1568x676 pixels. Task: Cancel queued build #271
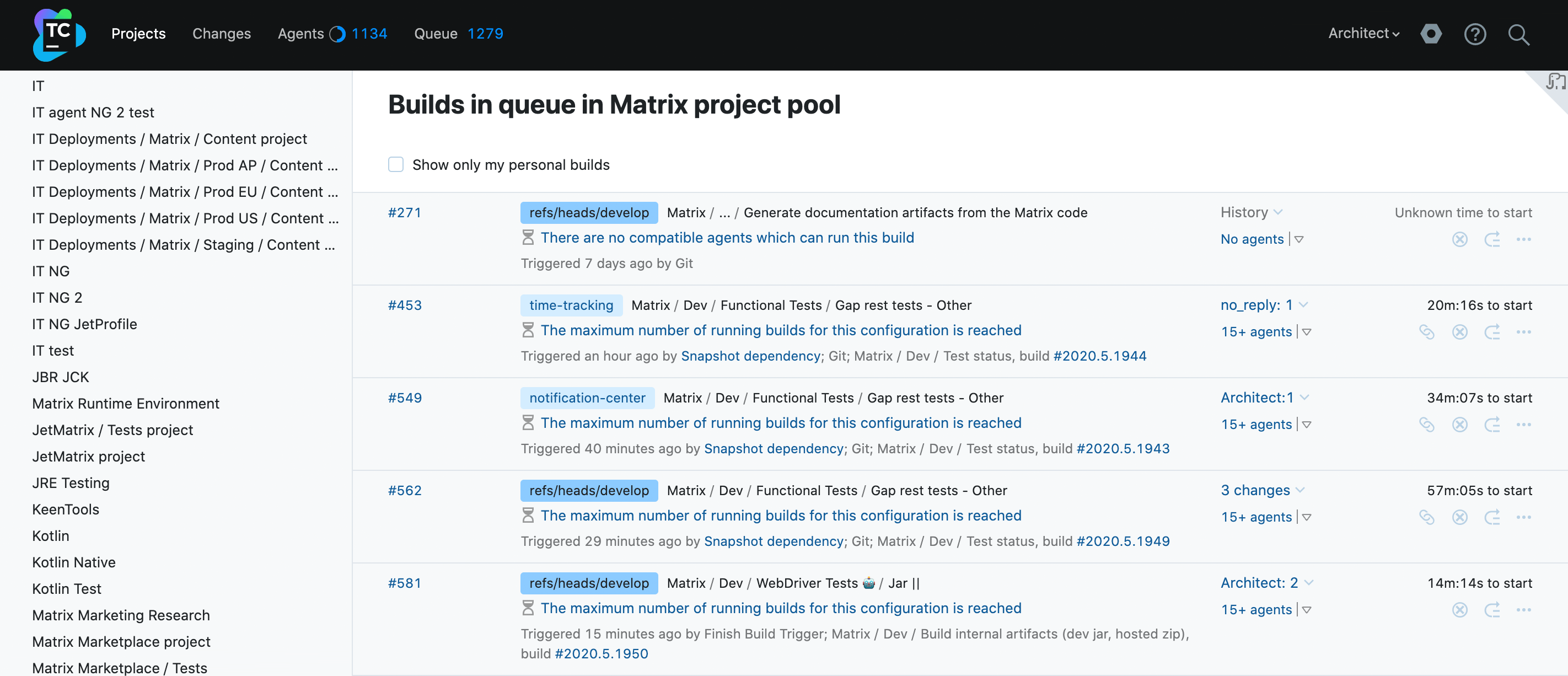pyautogui.click(x=1459, y=239)
